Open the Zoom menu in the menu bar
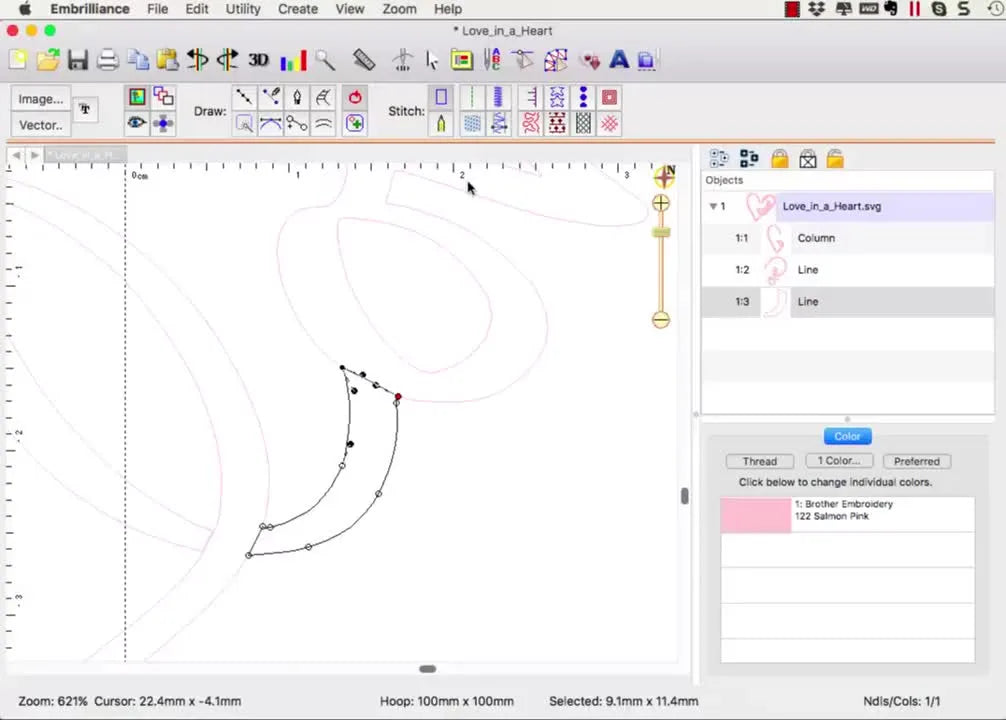The width and height of the screenshot is (1006, 720). pos(399,9)
